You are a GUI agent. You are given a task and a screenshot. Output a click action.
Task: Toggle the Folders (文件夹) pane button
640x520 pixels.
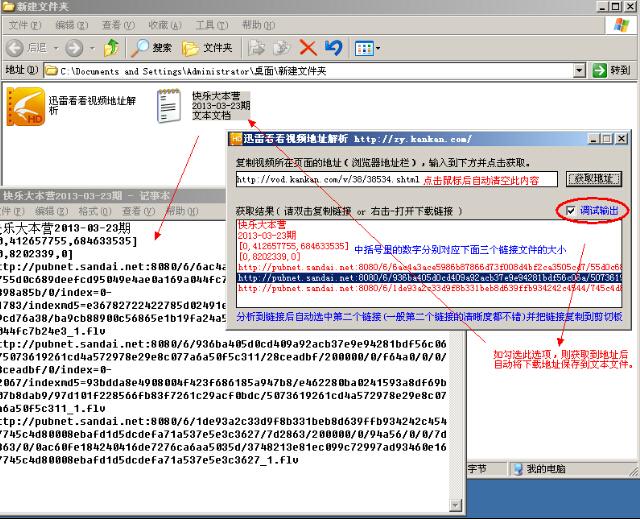[x=209, y=47]
